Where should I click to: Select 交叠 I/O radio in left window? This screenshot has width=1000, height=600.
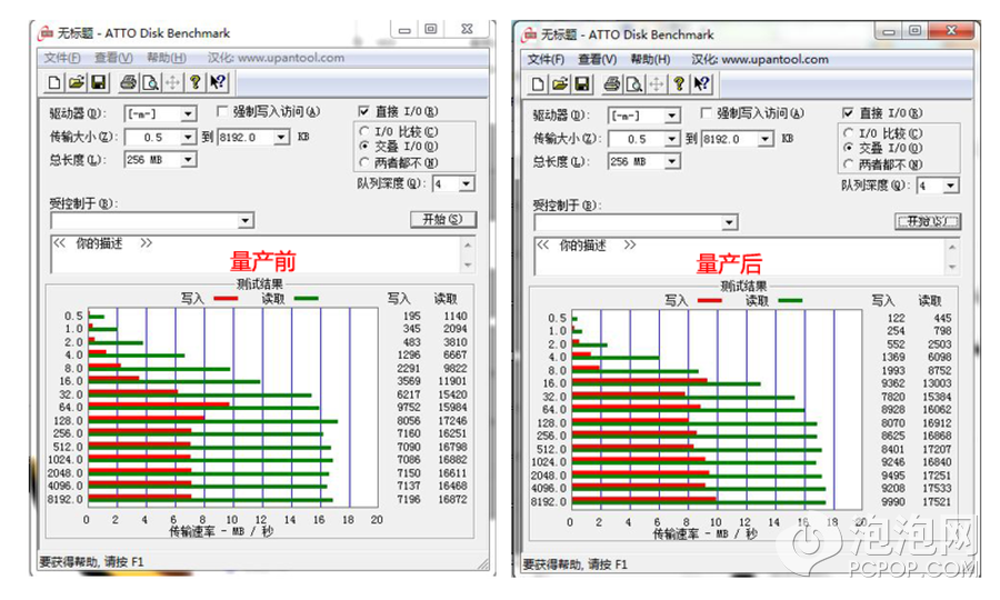click(x=365, y=146)
